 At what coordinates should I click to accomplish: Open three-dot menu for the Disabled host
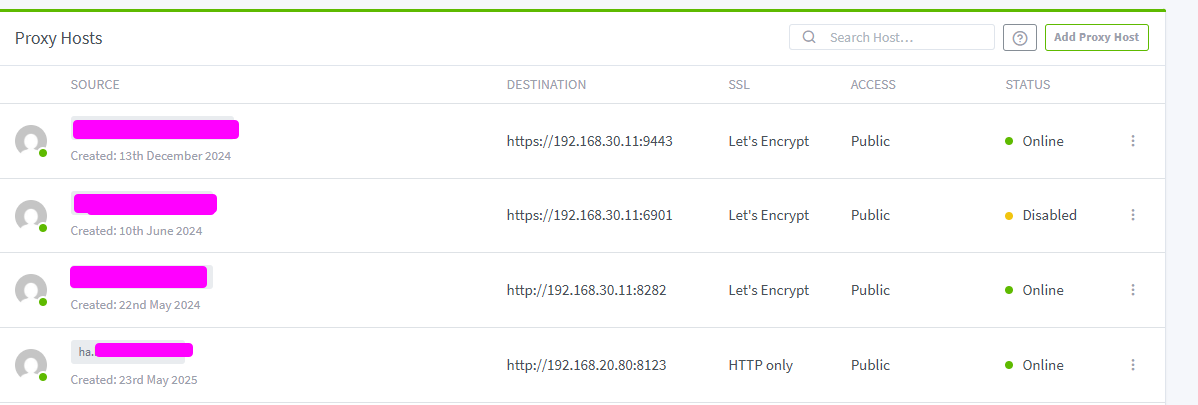point(1133,215)
